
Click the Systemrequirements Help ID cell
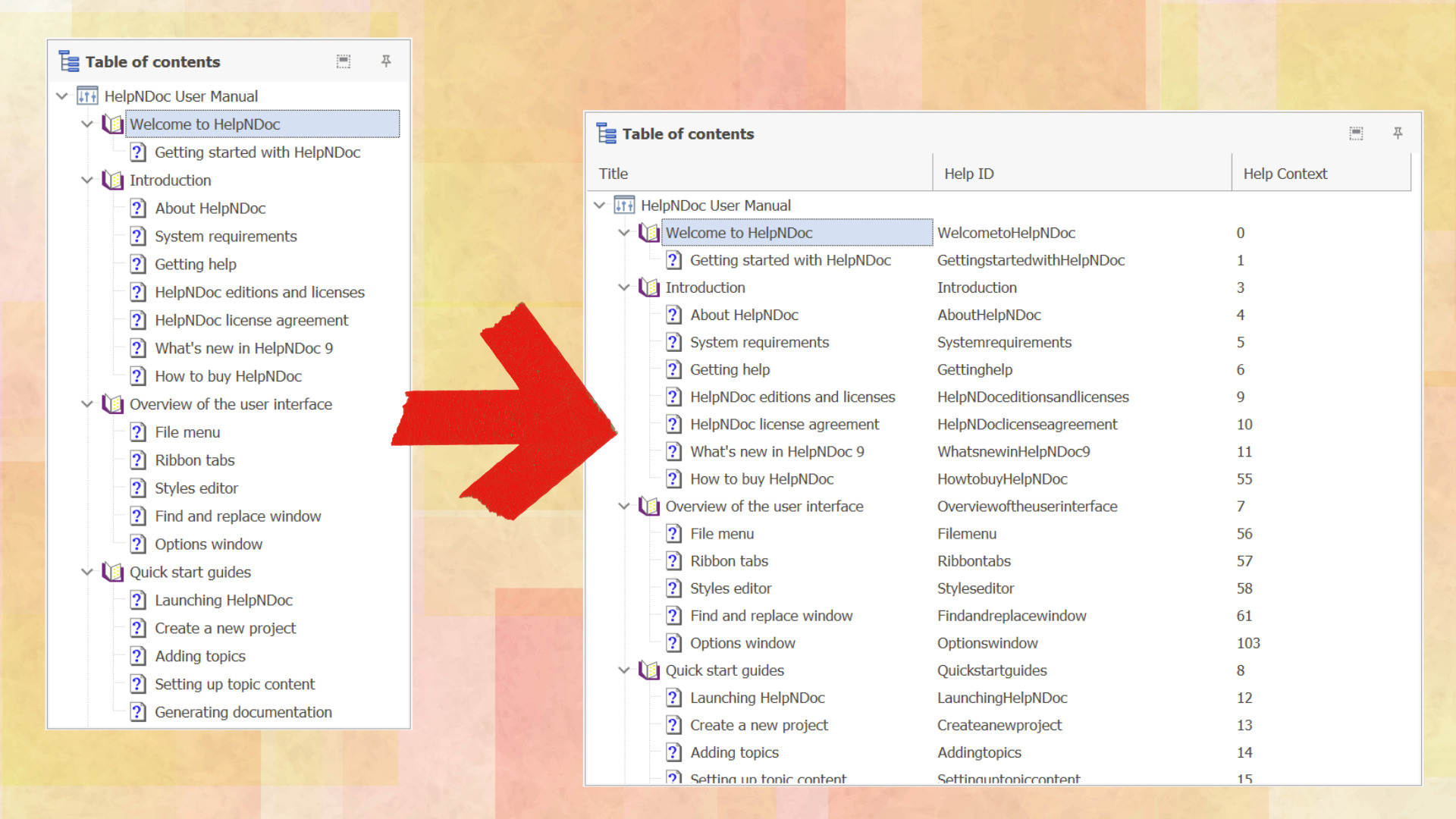pyautogui.click(x=1005, y=341)
